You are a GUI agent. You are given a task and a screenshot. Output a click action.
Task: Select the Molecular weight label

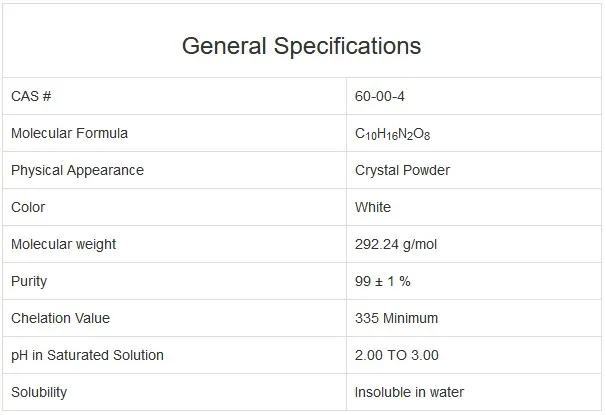click(63, 244)
